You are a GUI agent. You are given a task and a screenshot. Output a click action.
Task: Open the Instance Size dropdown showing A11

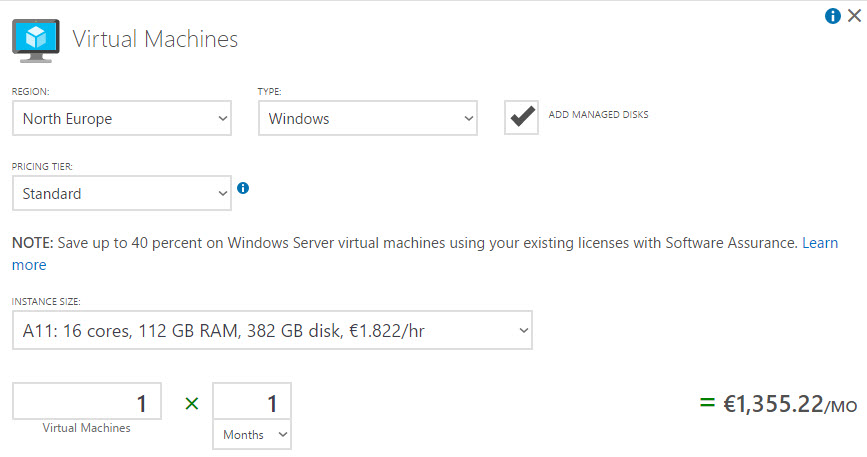coord(272,330)
